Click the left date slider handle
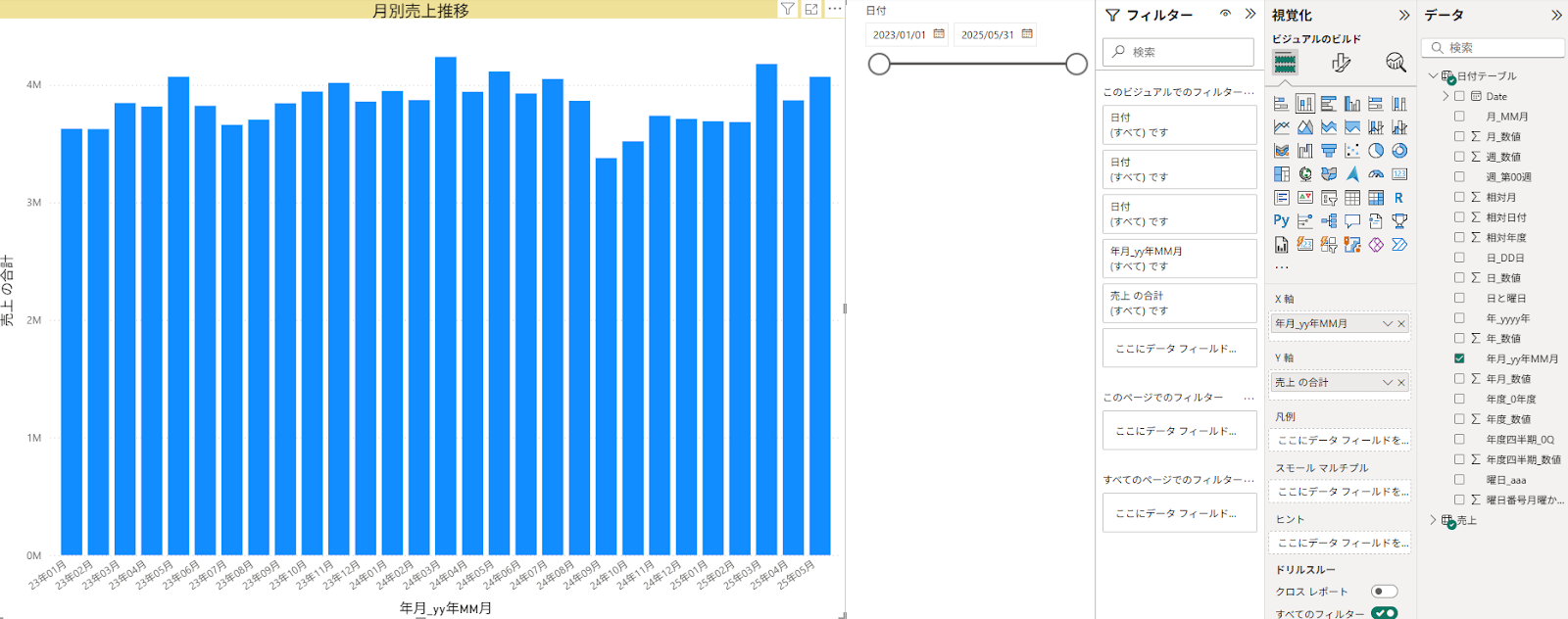The image size is (1568, 619). [x=880, y=64]
